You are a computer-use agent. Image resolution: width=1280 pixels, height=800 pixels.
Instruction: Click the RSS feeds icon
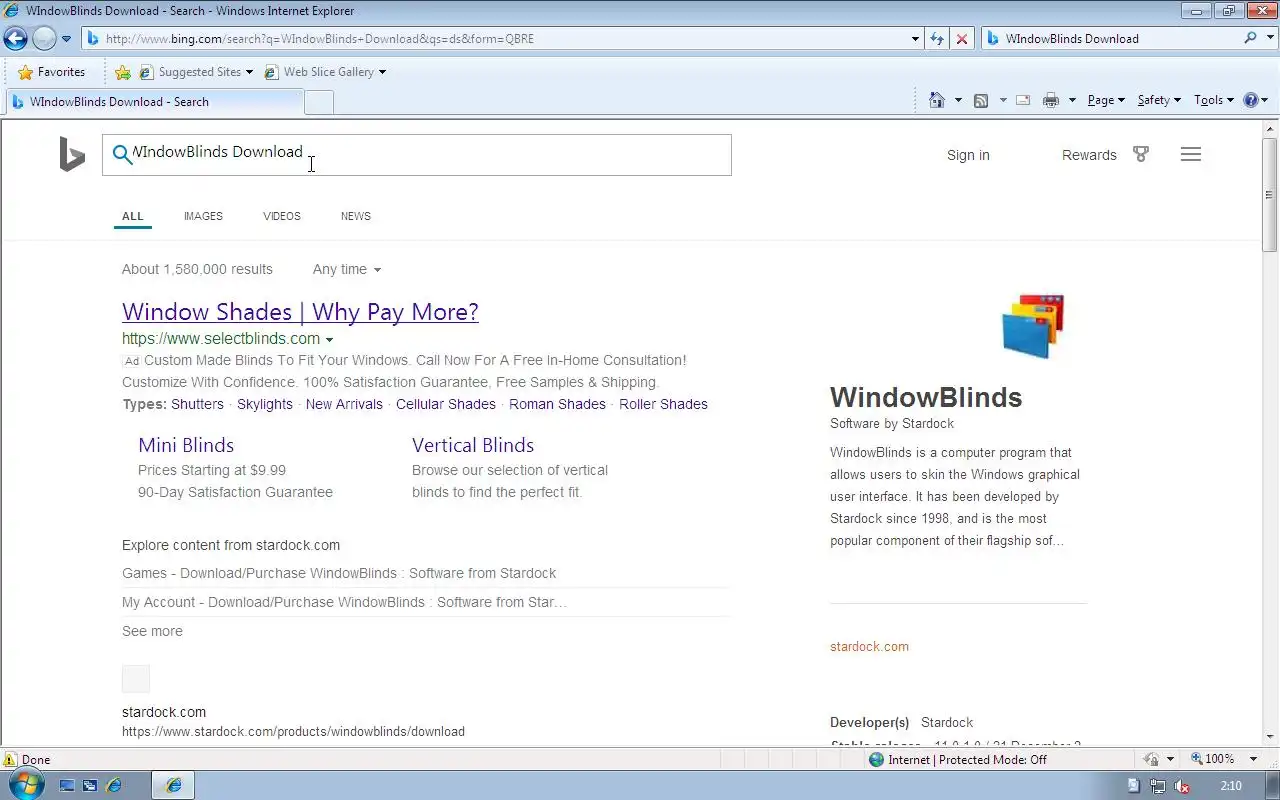pos(981,100)
